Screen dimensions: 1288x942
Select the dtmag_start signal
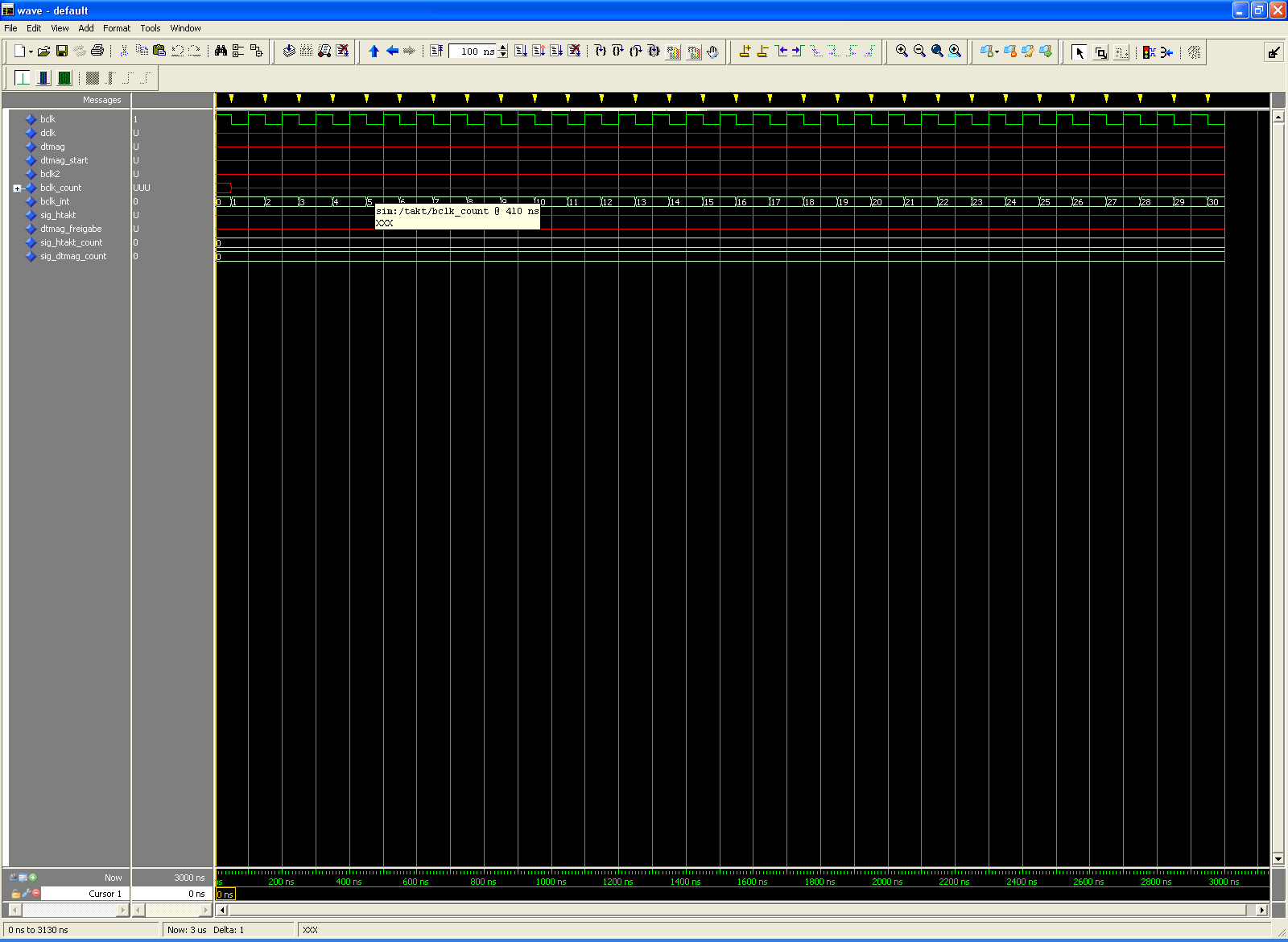point(64,160)
